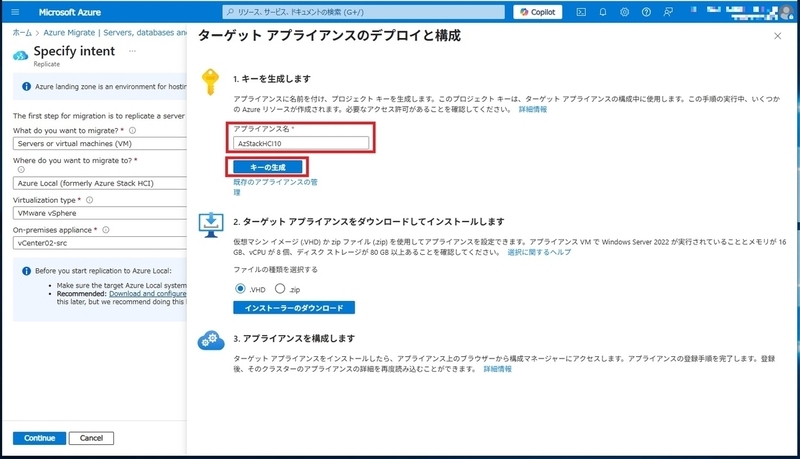Screen dimensions: 800x459
Task: Click info icon next to What do you want to migrate
Action: pos(132,131)
